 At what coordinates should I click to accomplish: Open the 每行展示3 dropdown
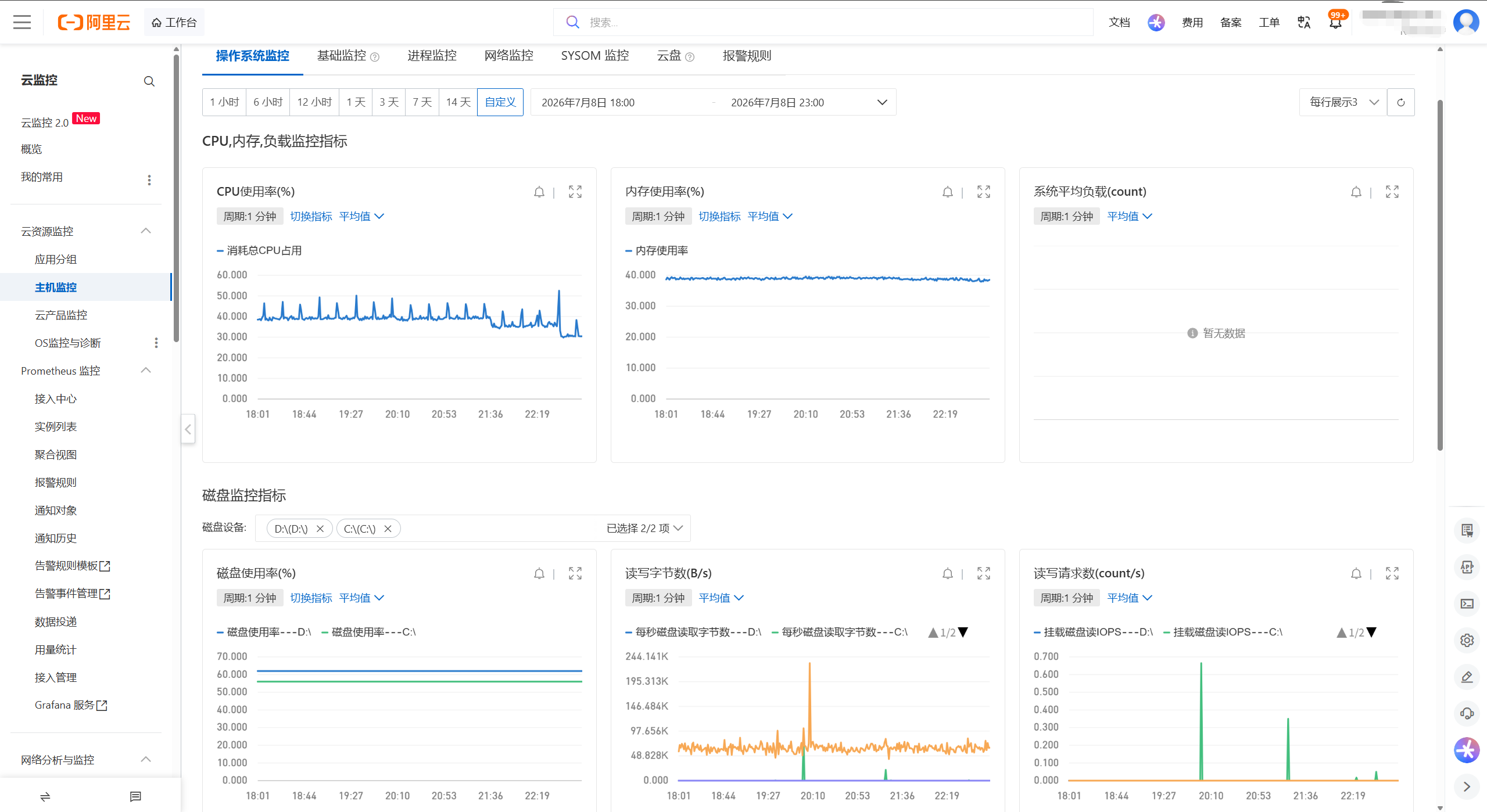pos(1343,102)
